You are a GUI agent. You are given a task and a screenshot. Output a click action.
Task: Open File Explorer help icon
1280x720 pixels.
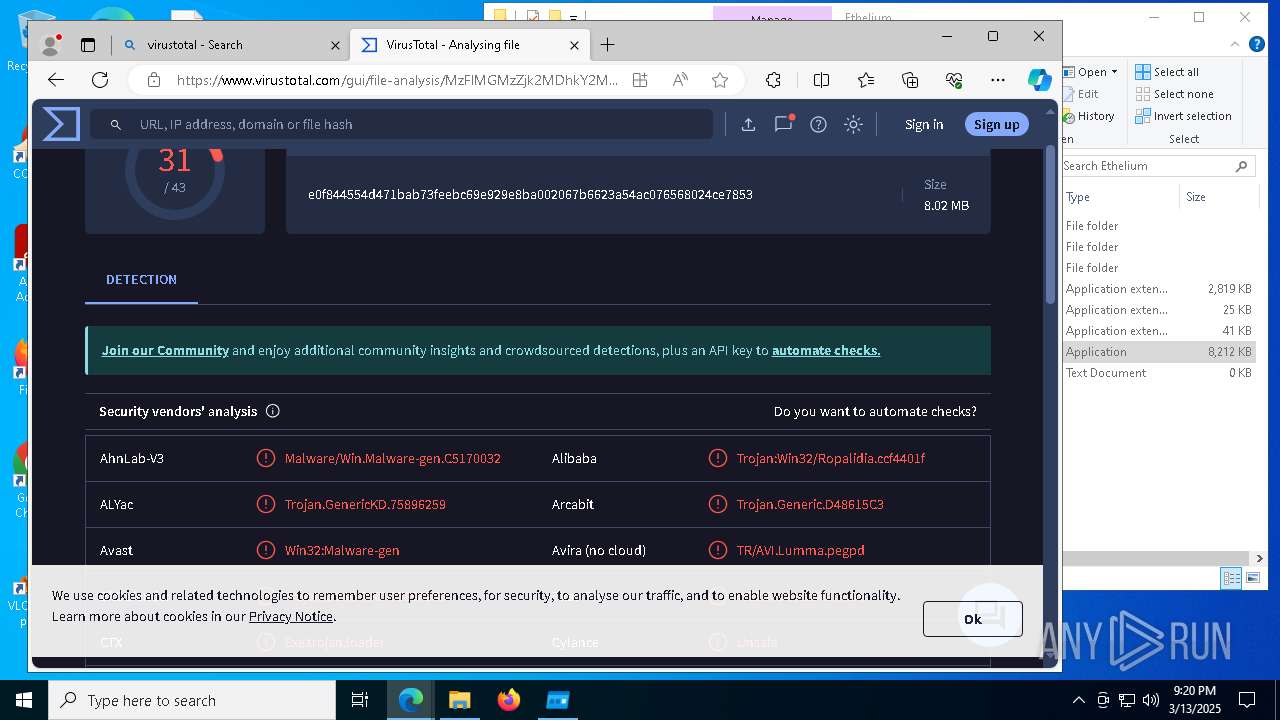(1258, 44)
